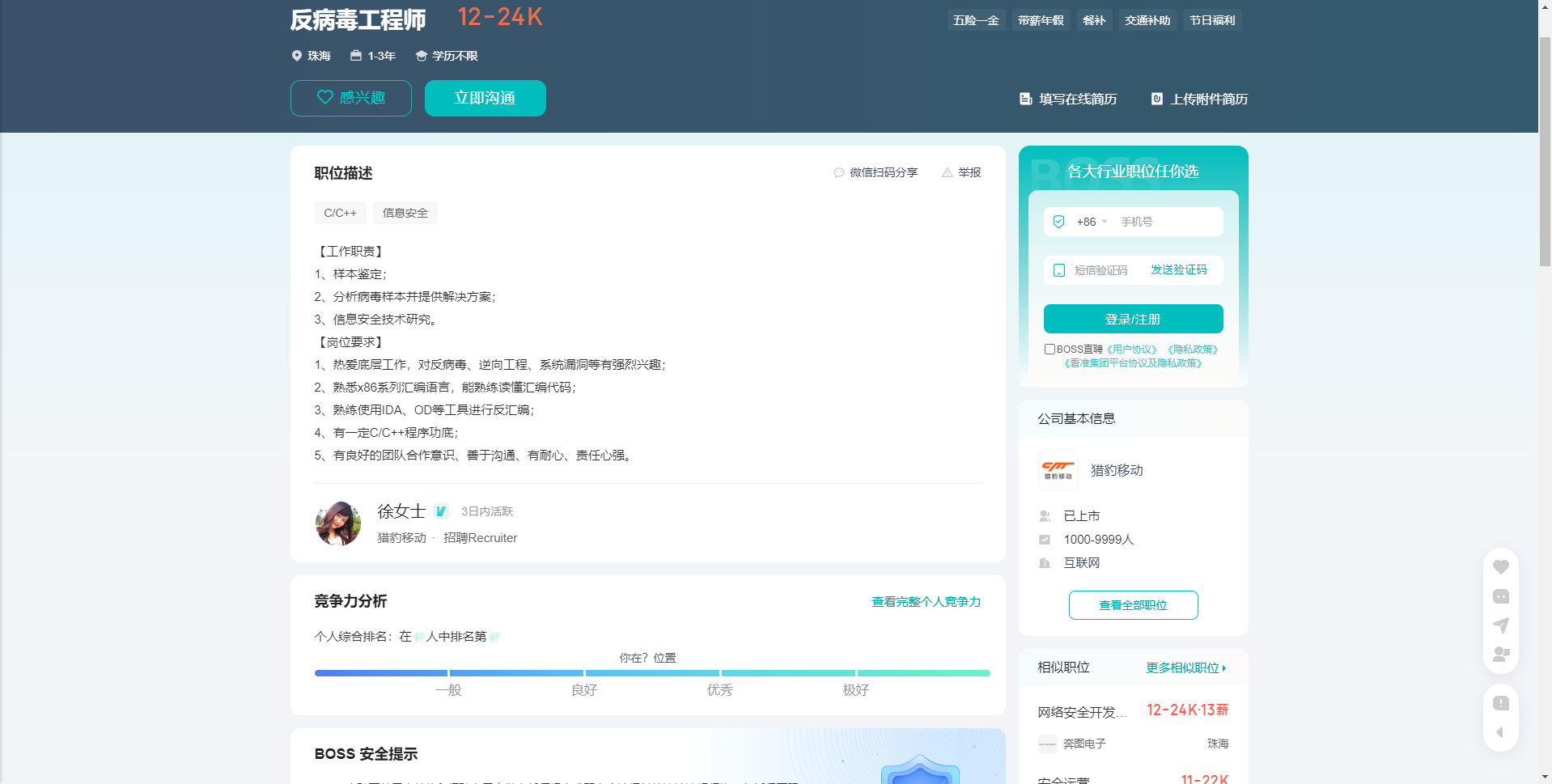Viewport: 1552px width, 784px height.
Task: Select the 五险一金 benefit tag
Action: 976,20
